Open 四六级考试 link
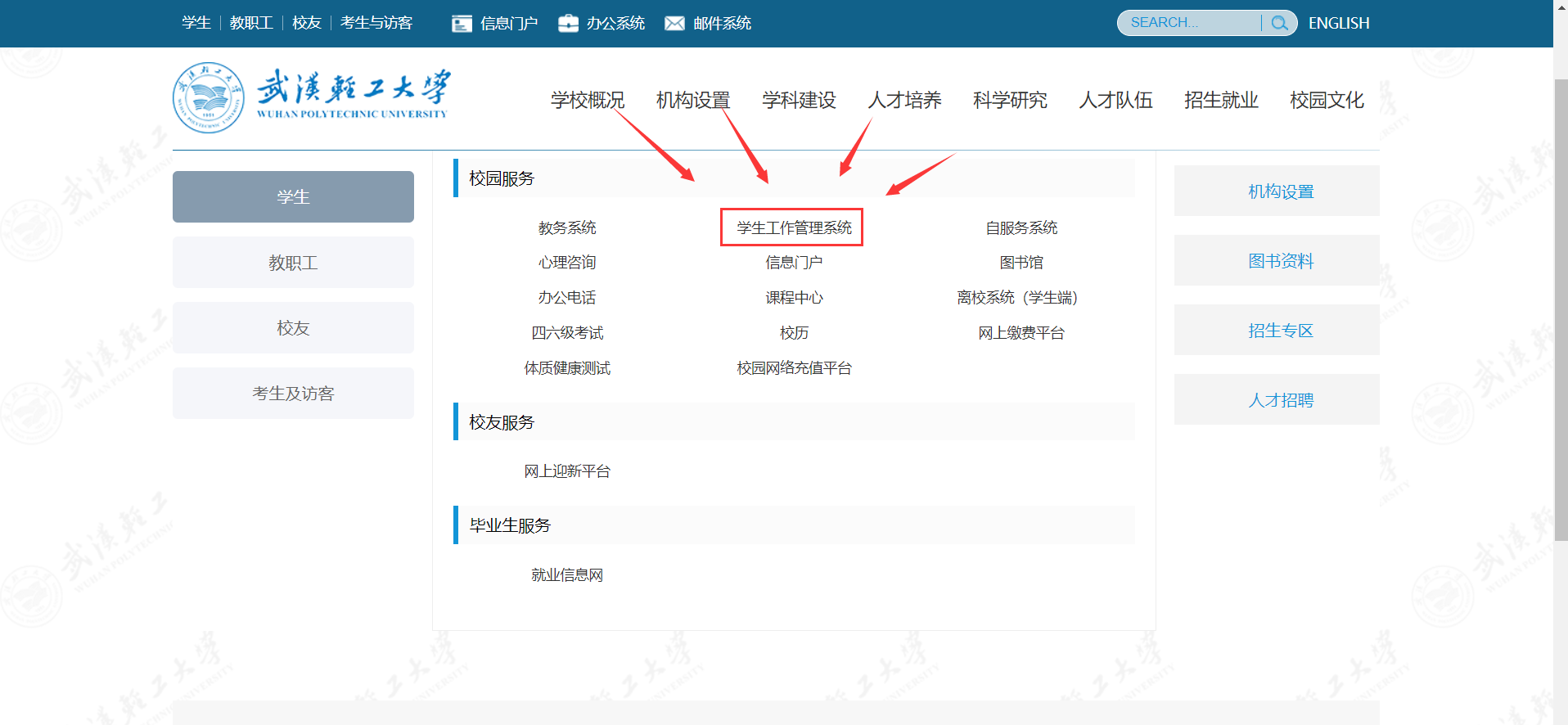 [x=567, y=333]
